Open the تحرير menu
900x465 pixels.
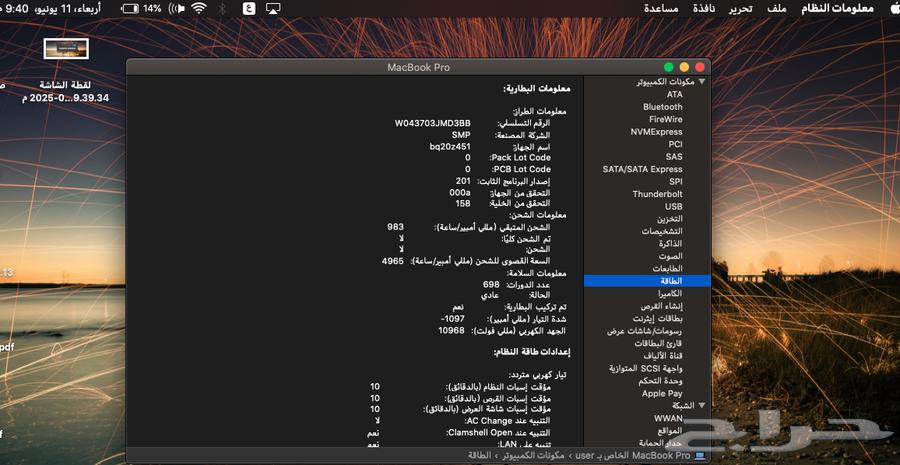click(x=741, y=9)
